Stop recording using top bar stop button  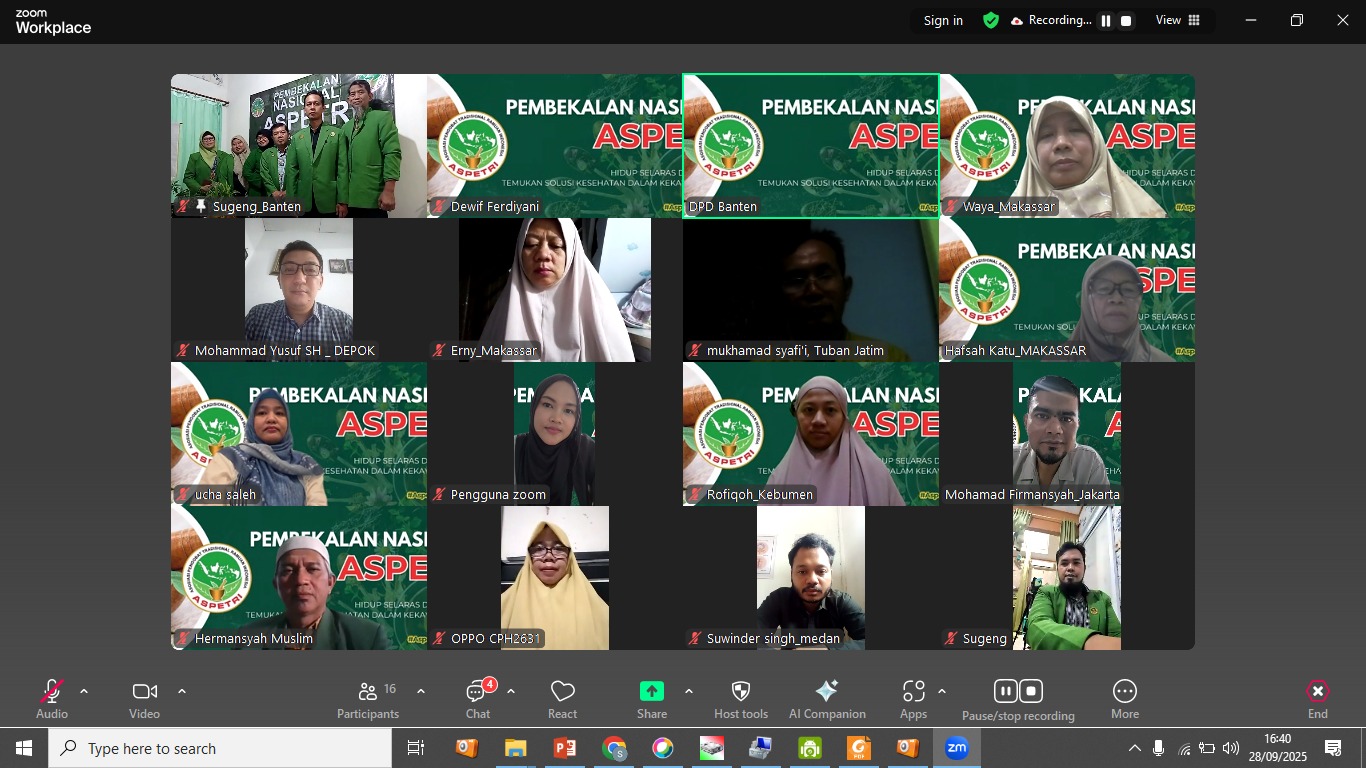point(1126,21)
